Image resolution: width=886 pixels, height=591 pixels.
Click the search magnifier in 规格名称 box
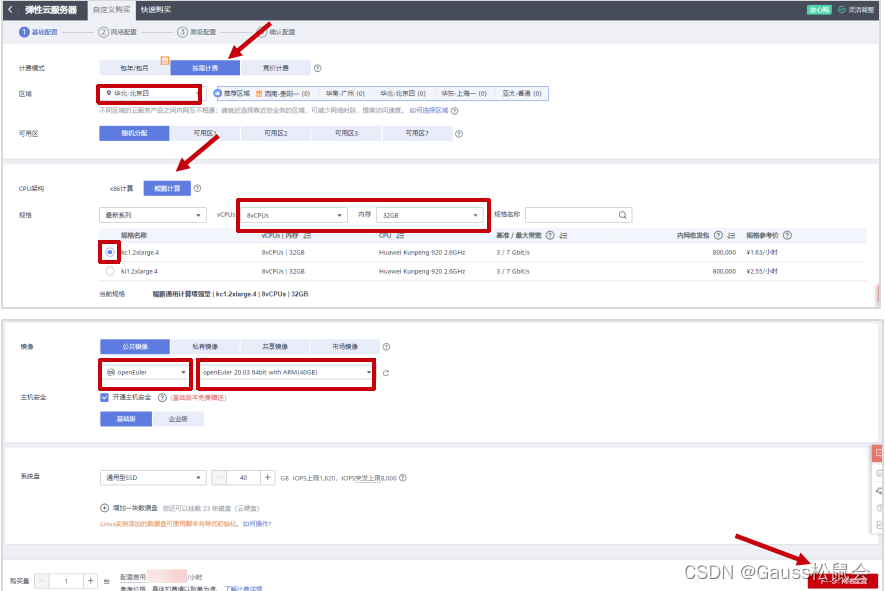coord(623,215)
